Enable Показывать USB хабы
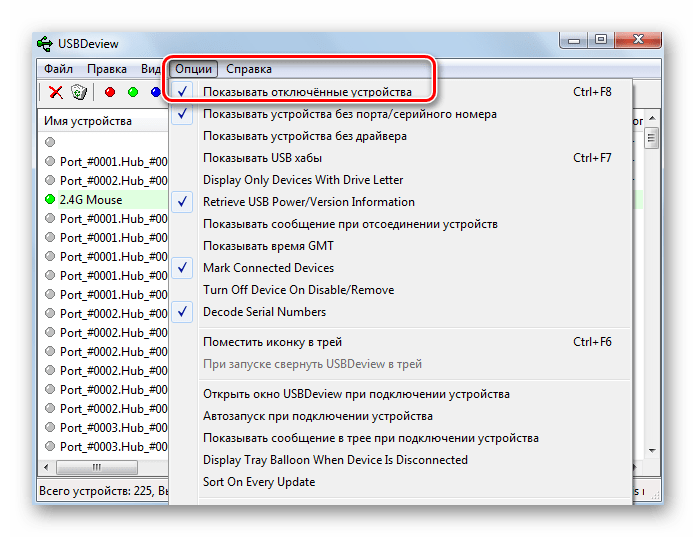Viewport: 696px width, 537px height. click(x=400, y=158)
